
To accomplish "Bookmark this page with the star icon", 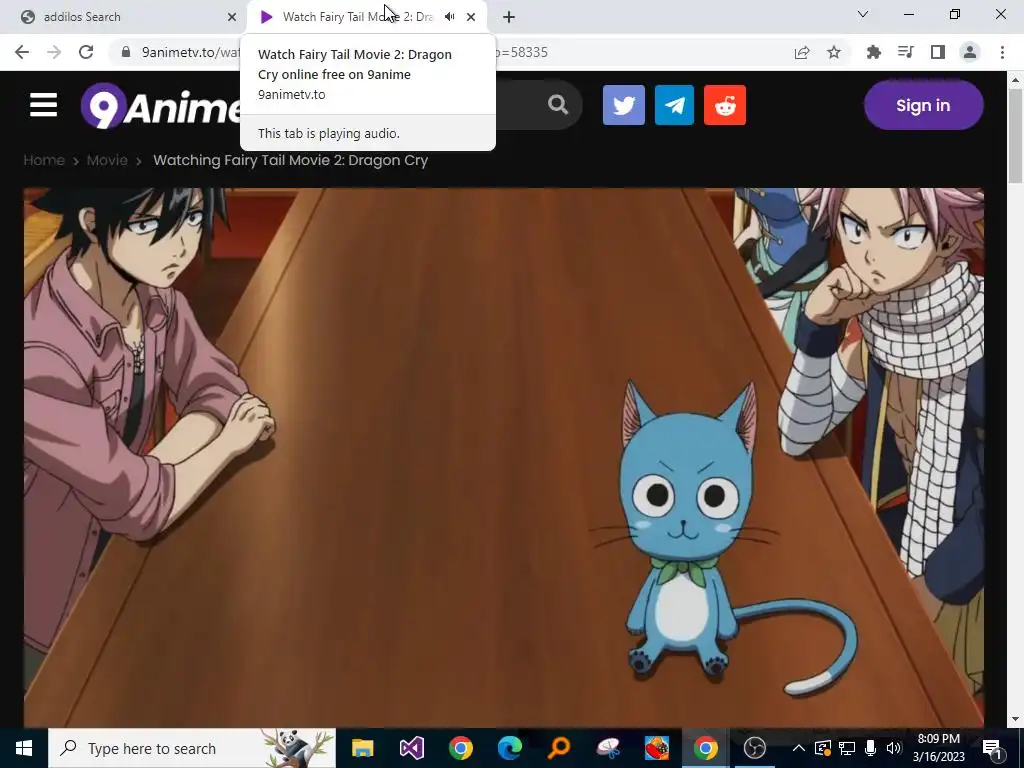I will (x=834, y=52).
